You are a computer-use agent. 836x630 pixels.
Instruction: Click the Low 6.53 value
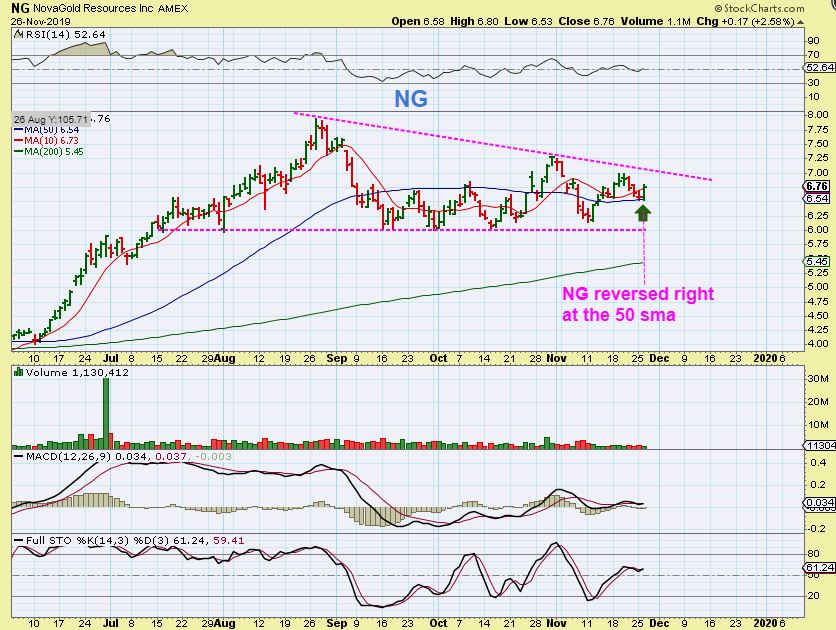pos(528,21)
